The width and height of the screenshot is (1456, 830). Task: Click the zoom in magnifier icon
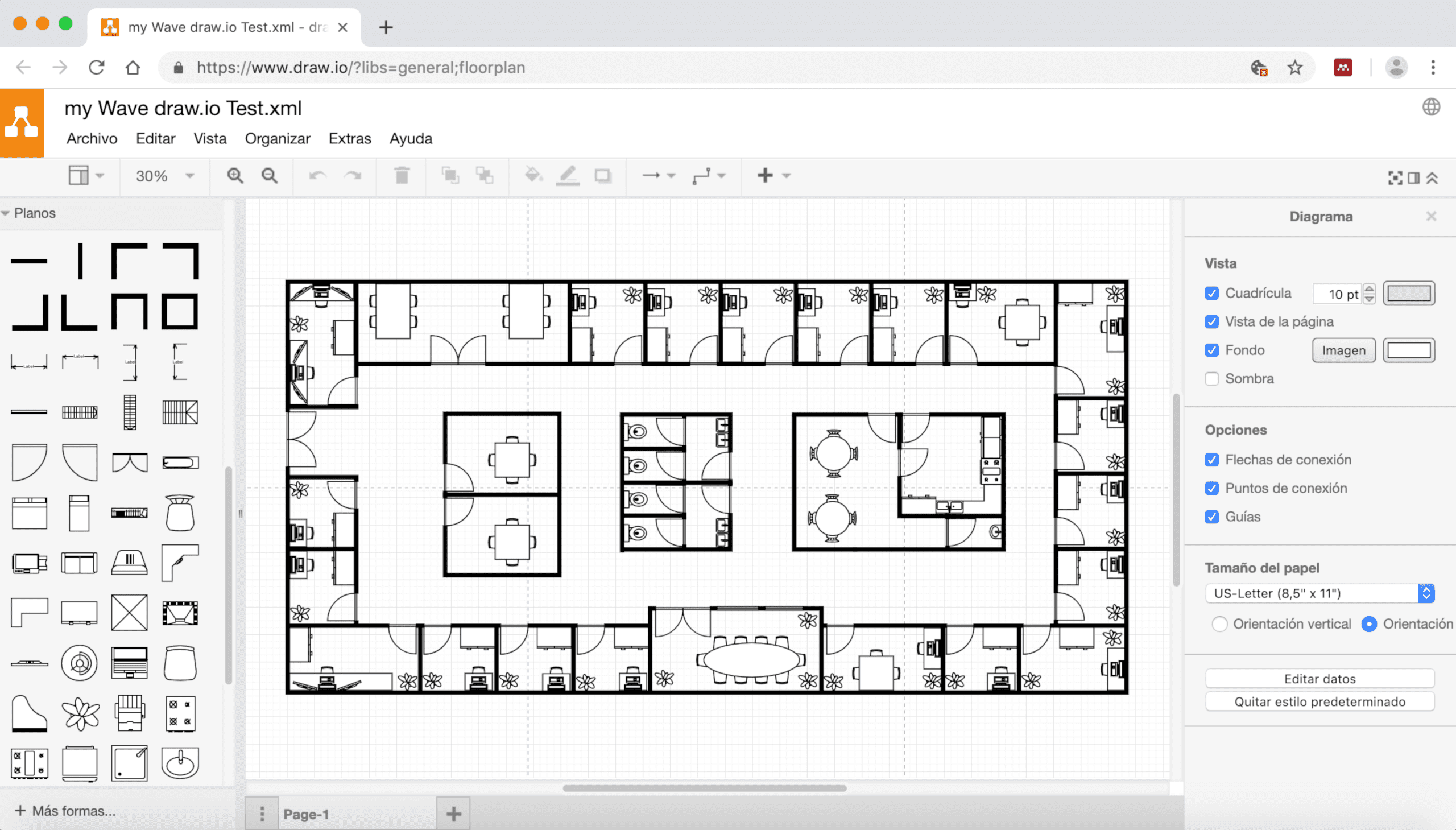235,176
